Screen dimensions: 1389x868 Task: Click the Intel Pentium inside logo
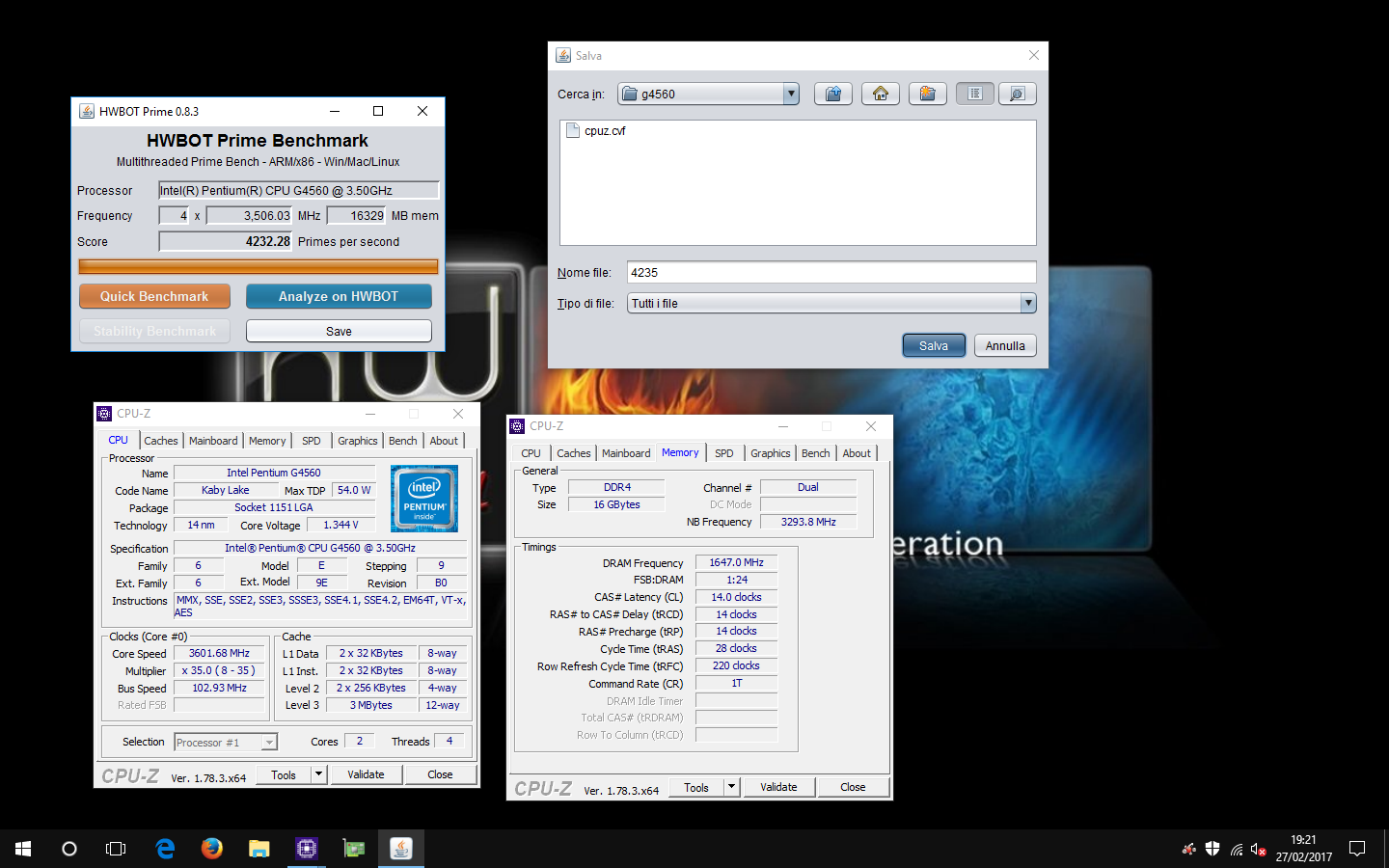point(424,499)
